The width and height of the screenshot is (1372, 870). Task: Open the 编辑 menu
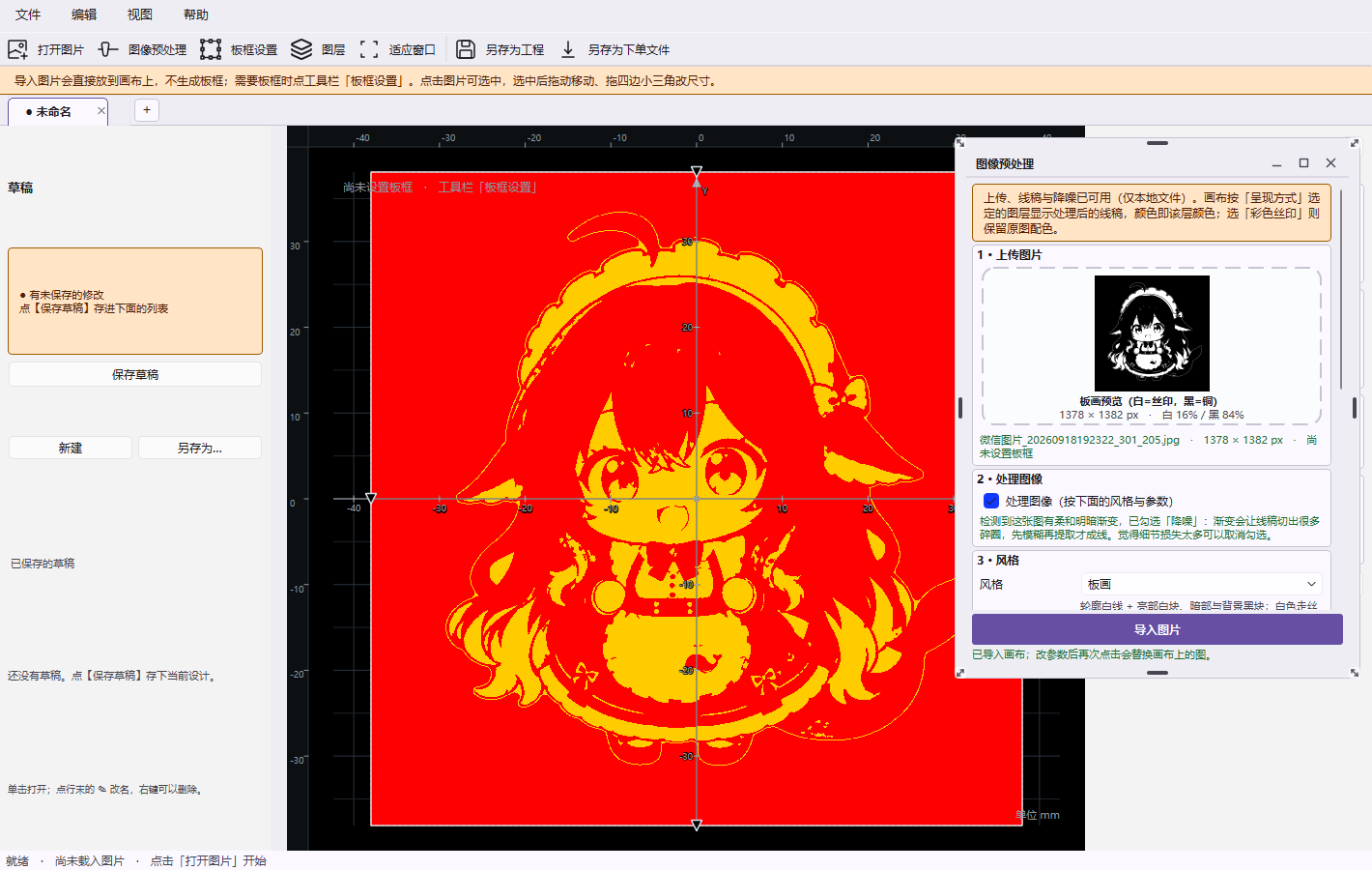click(84, 14)
